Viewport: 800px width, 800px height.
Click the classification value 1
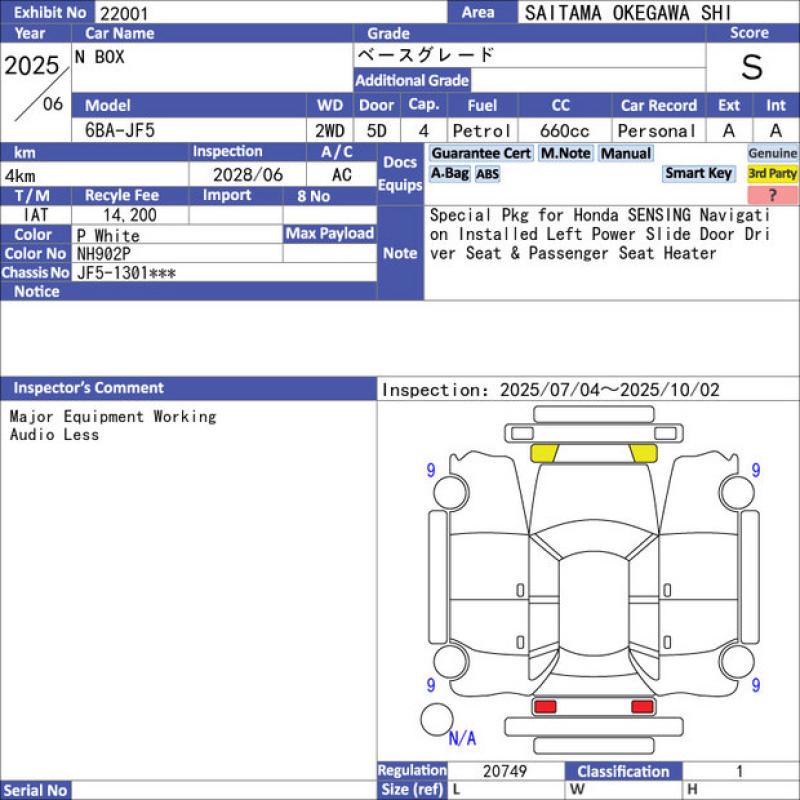pyautogui.click(x=739, y=771)
